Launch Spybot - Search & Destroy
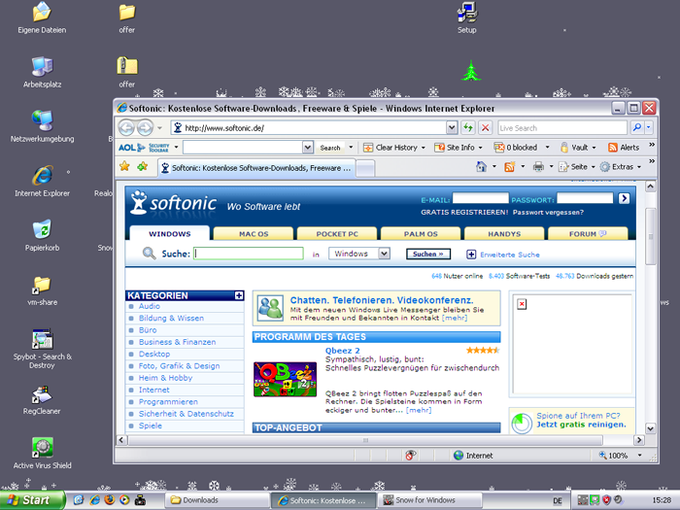This screenshot has width=680, height=510. coord(42,349)
